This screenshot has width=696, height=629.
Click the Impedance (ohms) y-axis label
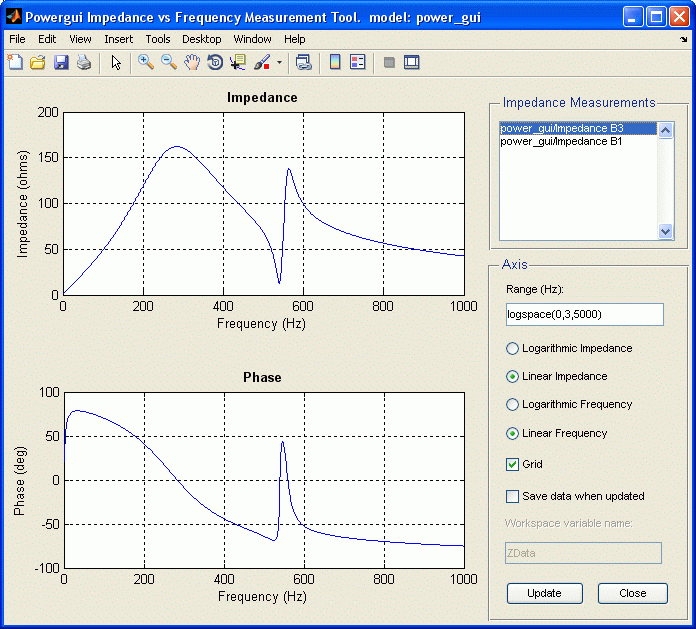point(22,204)
